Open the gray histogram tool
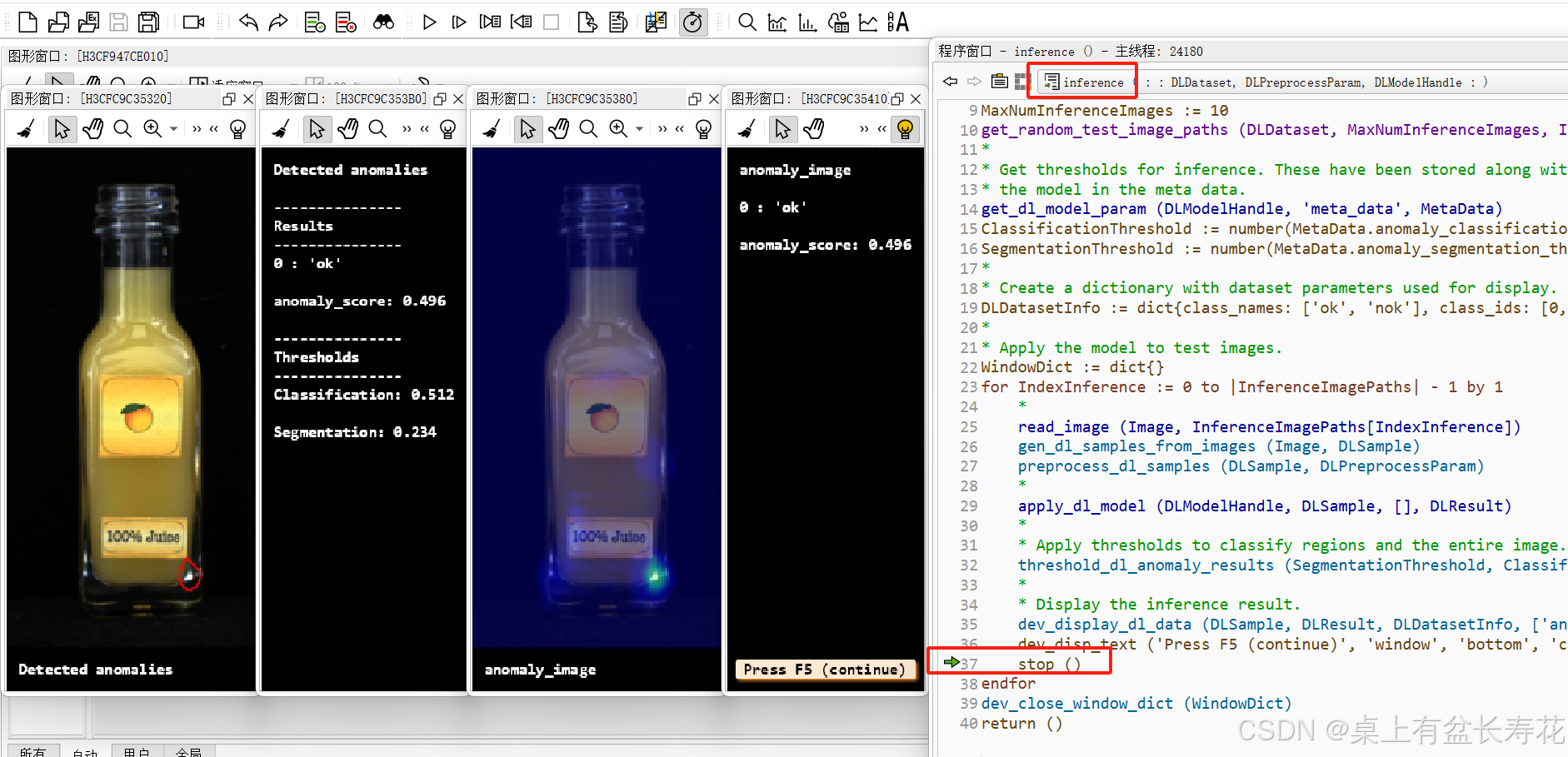 (x=777, y=22)
